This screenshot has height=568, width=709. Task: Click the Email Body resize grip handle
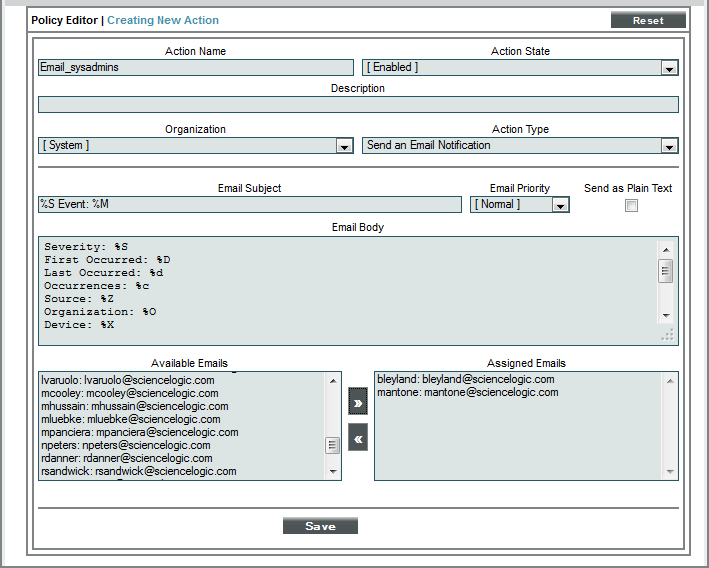click(667, 335)
